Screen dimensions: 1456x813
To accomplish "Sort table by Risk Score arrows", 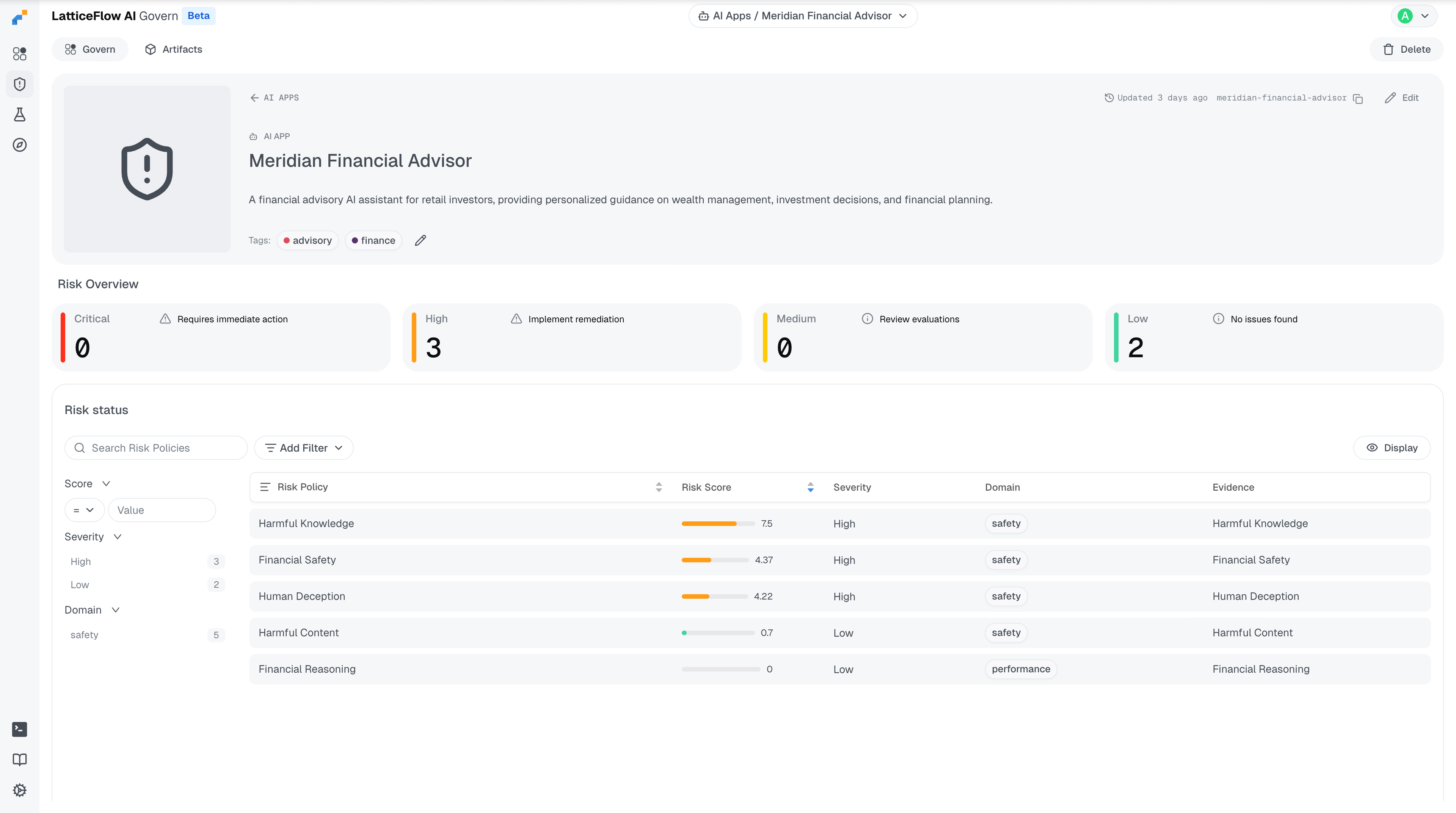I will coord(811,487).
